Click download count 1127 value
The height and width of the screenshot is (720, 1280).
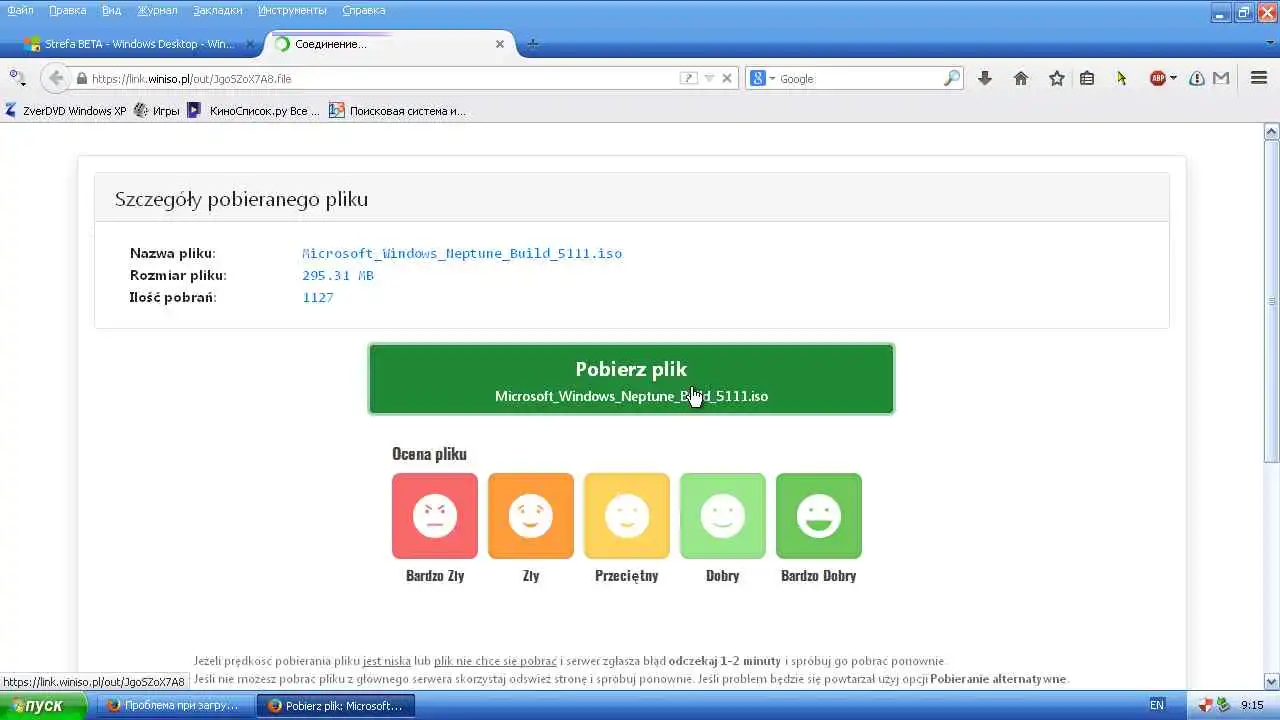318,298
